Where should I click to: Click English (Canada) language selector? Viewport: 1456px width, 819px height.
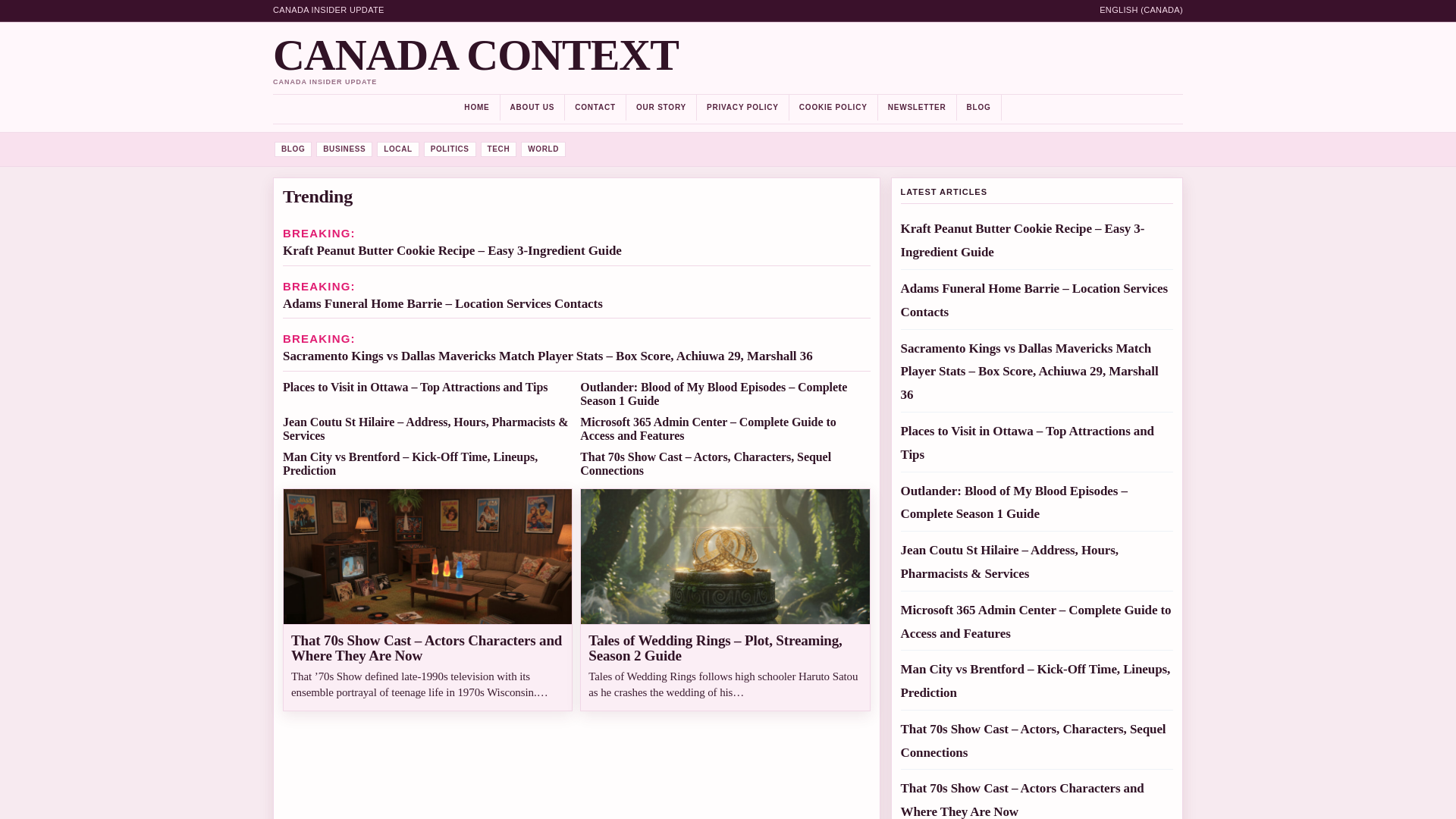click(1141, 10)
